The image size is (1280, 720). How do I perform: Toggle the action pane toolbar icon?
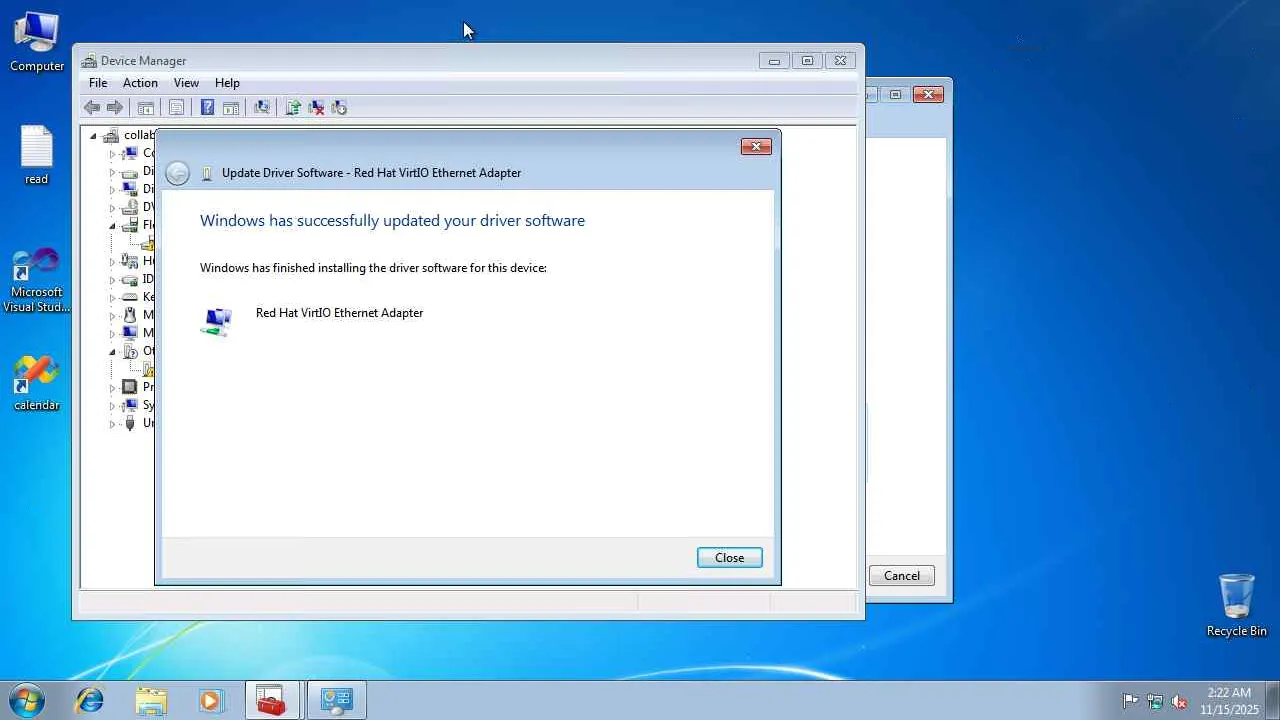pyautogui.click(x=231, y=108)
